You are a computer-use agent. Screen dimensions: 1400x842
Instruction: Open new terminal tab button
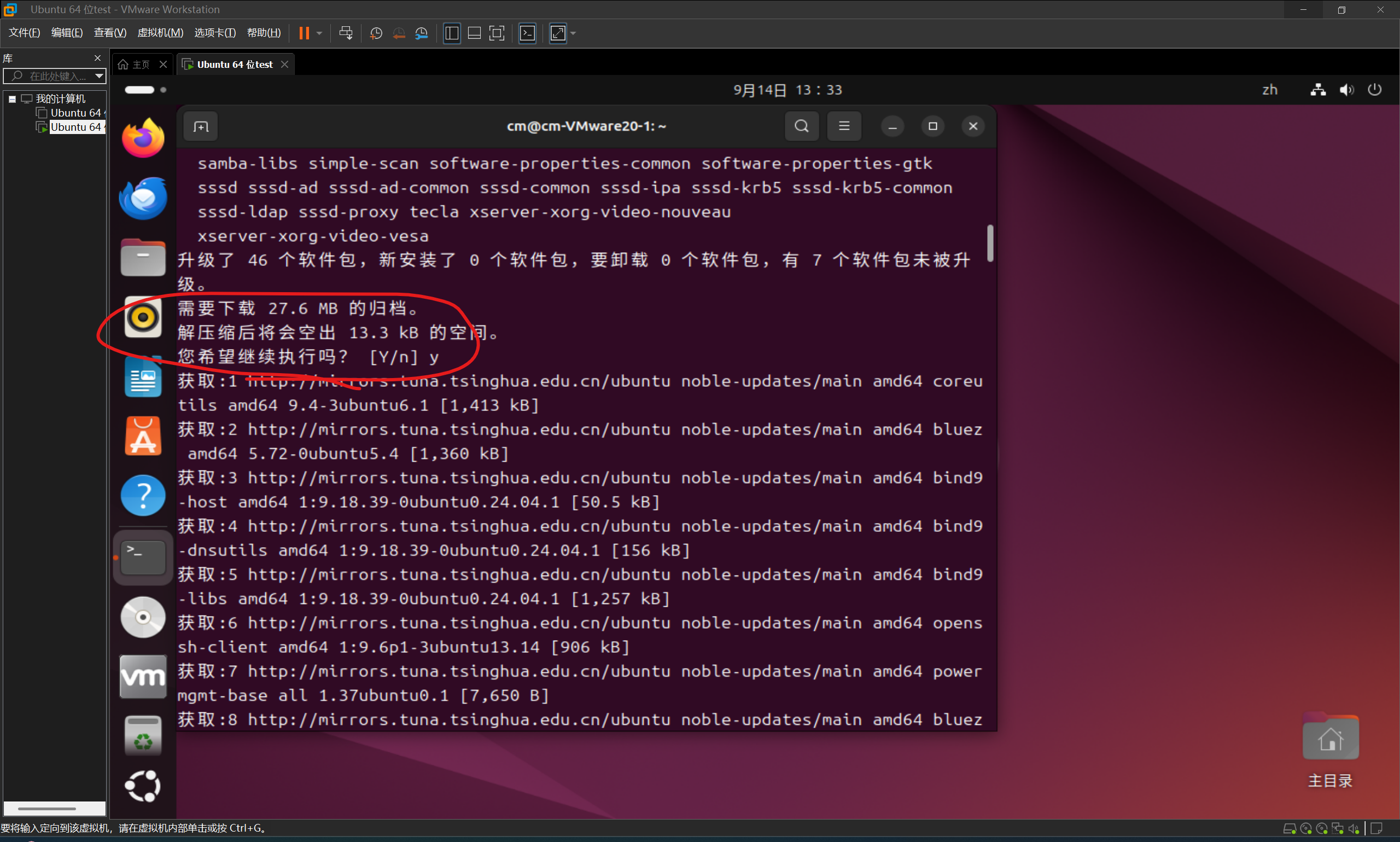(201, 126)
